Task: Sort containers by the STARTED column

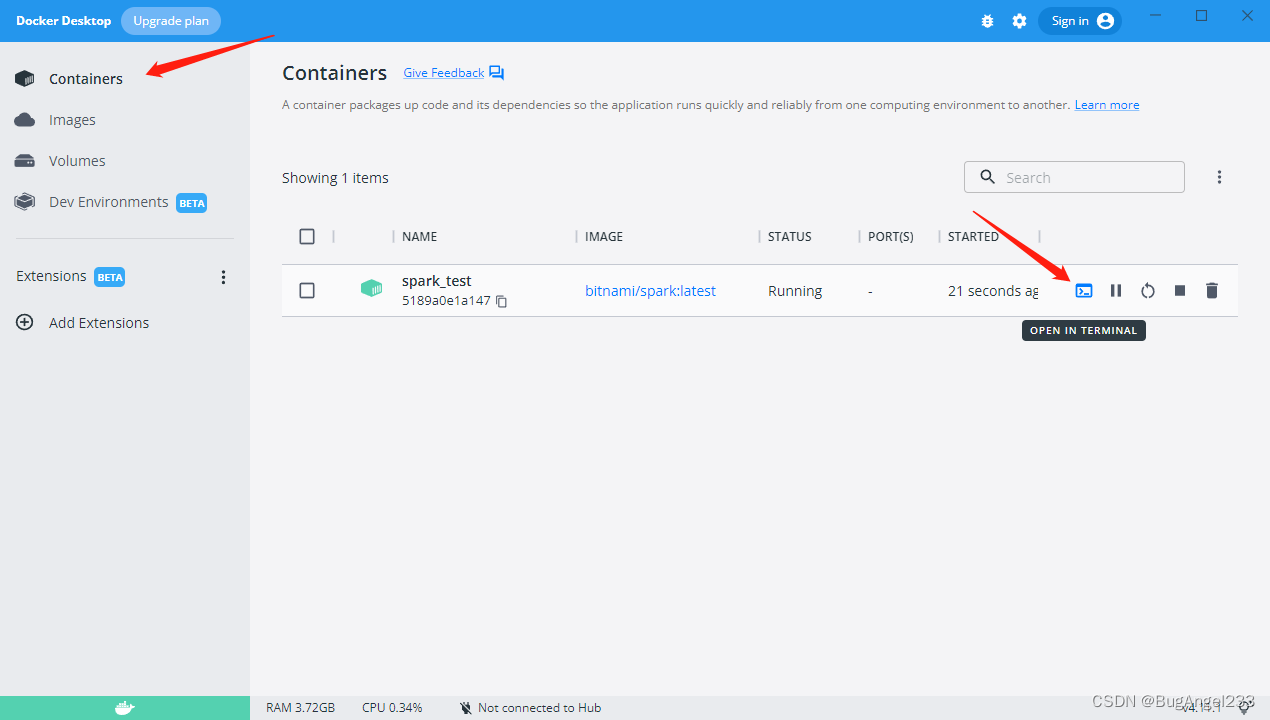Action: click(973, 236)
